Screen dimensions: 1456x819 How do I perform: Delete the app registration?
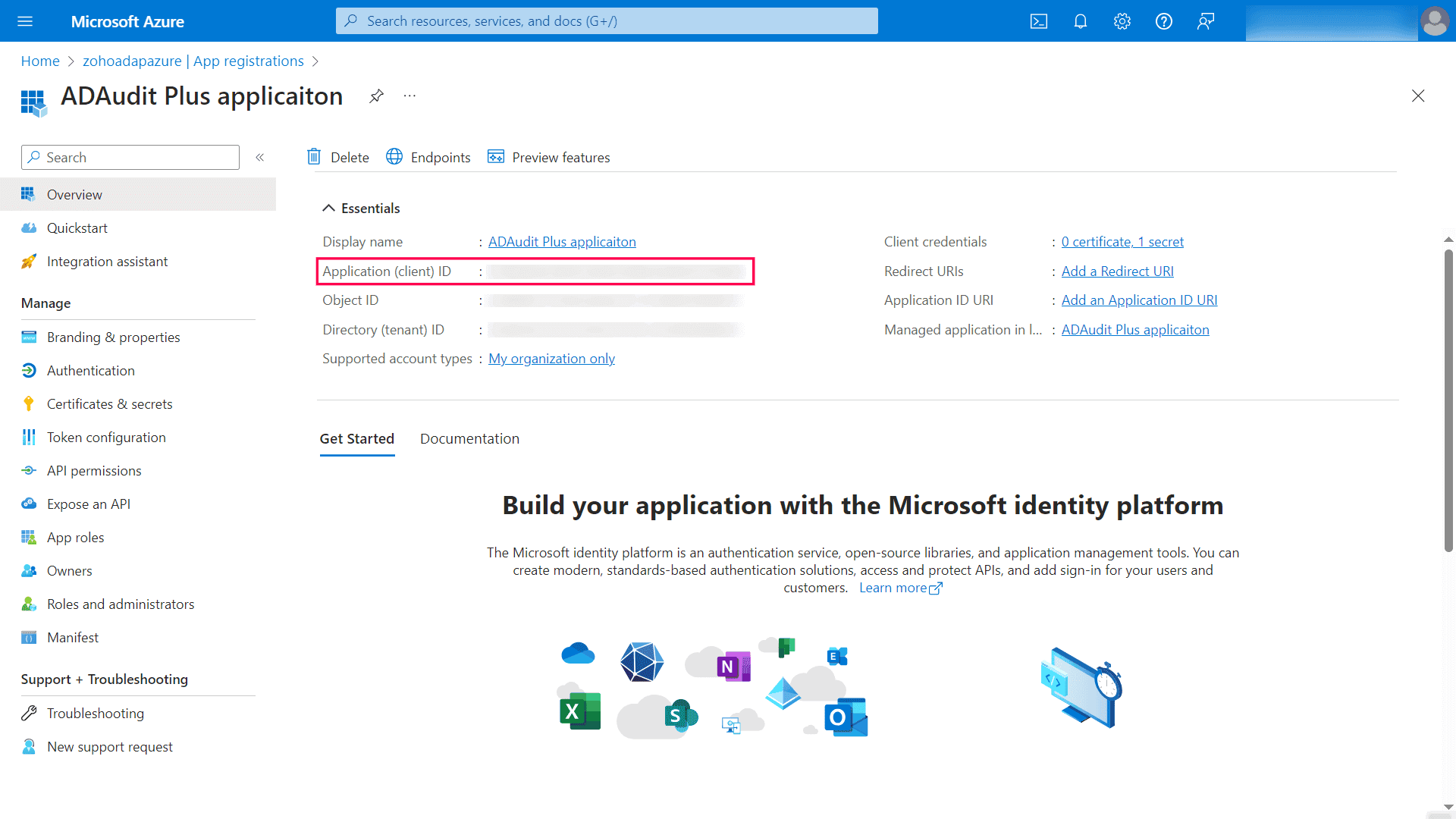click(x=338, y=157)
